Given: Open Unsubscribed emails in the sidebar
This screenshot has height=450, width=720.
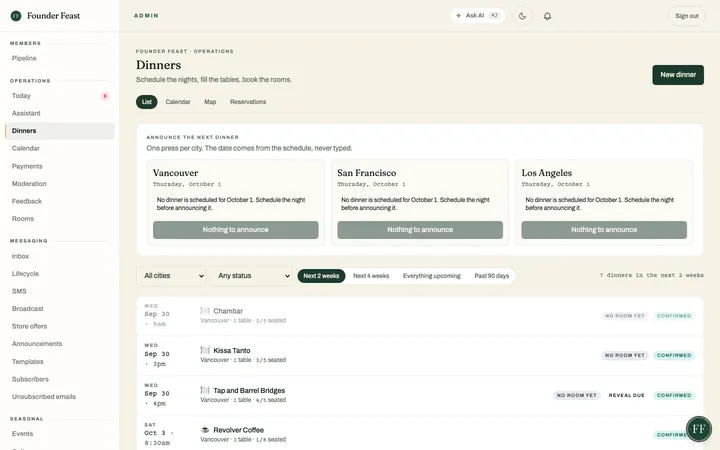Looking at the screenshot, I should click(60, 397).
